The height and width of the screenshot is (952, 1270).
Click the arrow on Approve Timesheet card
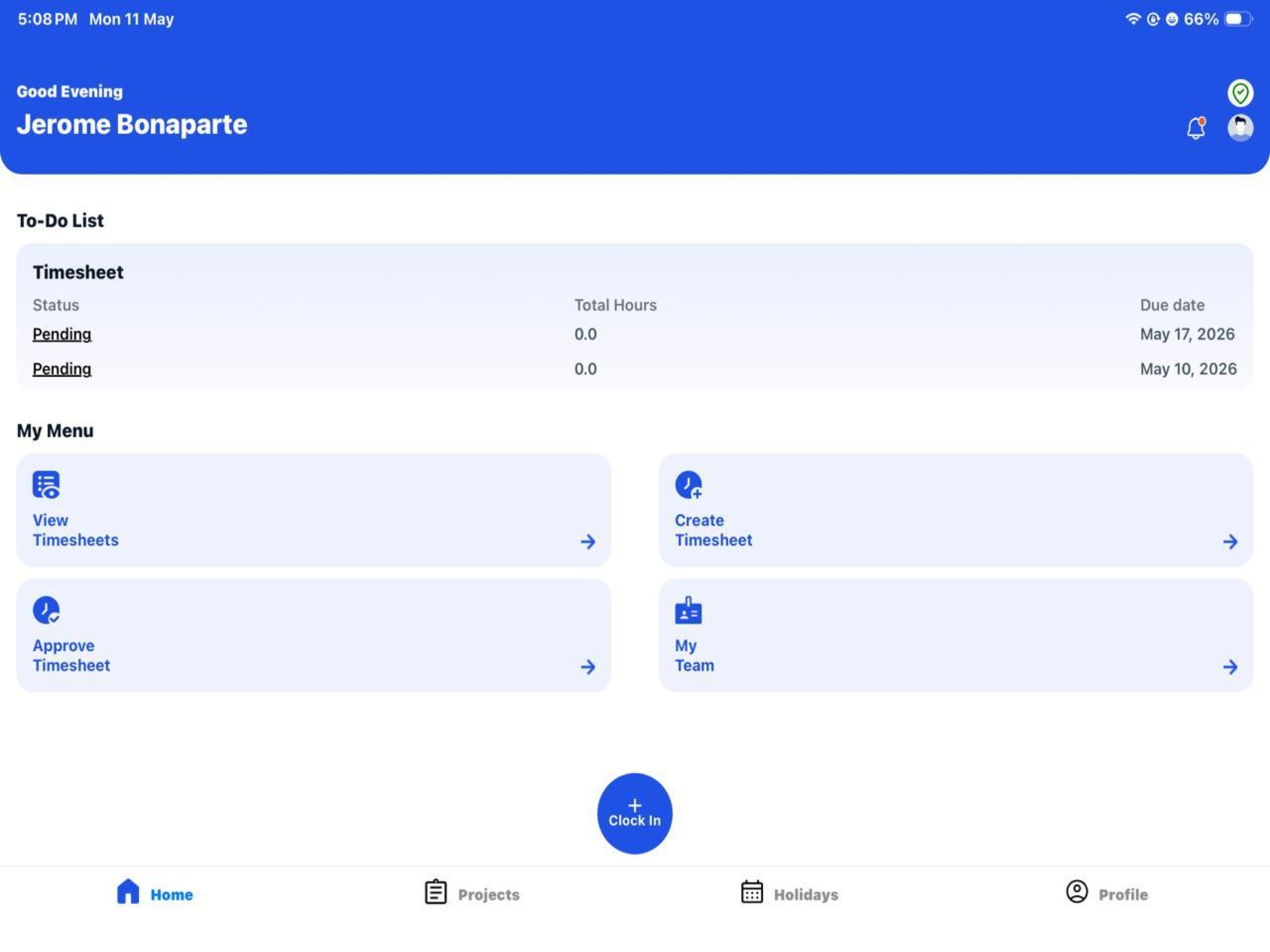click(x=587, y=667)
